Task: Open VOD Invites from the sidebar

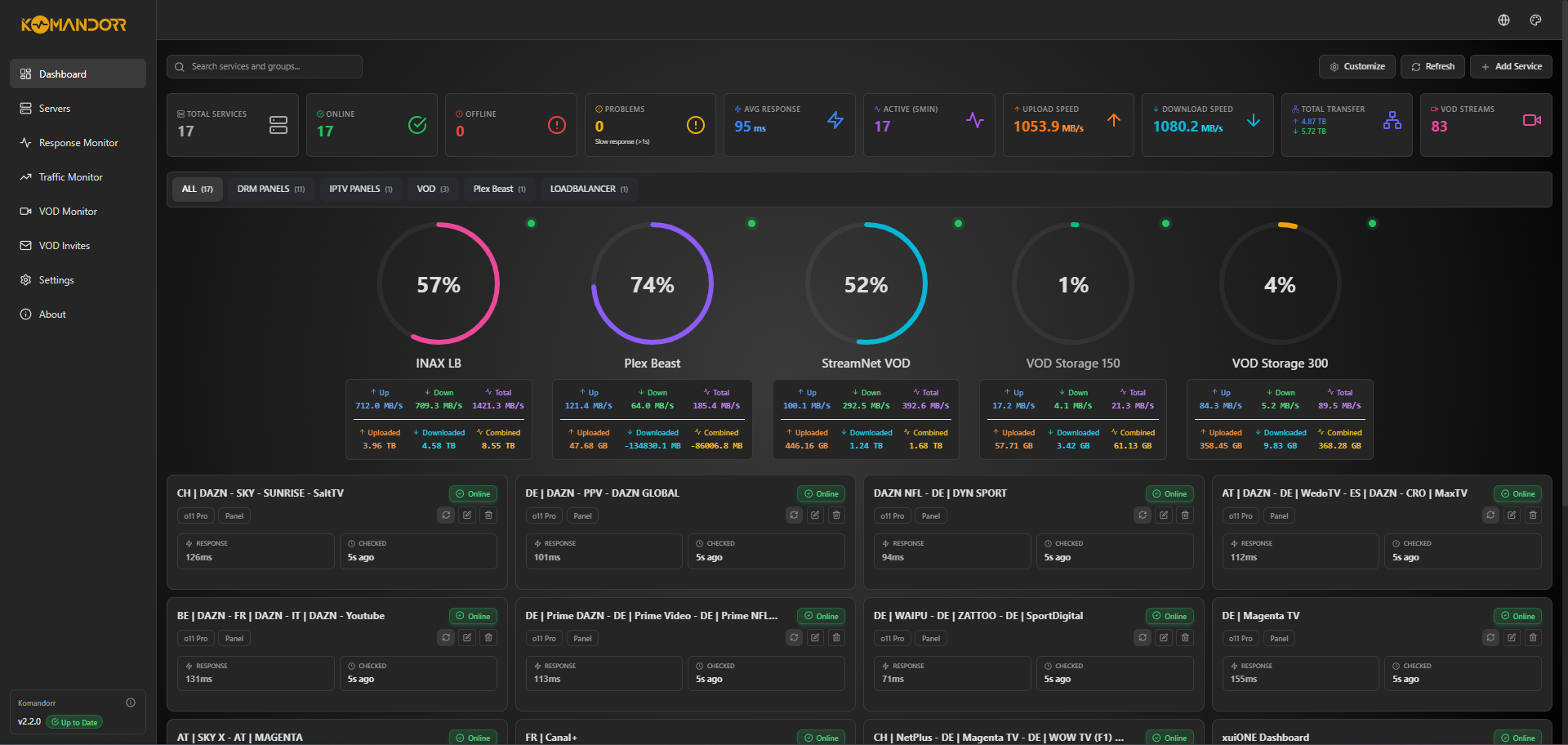Action: 65,245
